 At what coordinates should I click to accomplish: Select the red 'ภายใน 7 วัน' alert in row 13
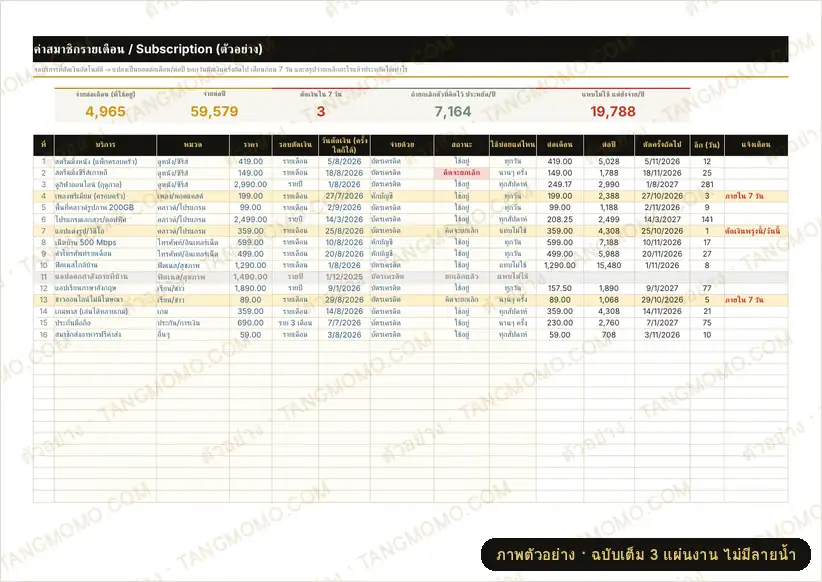click(x=744, y=300)
